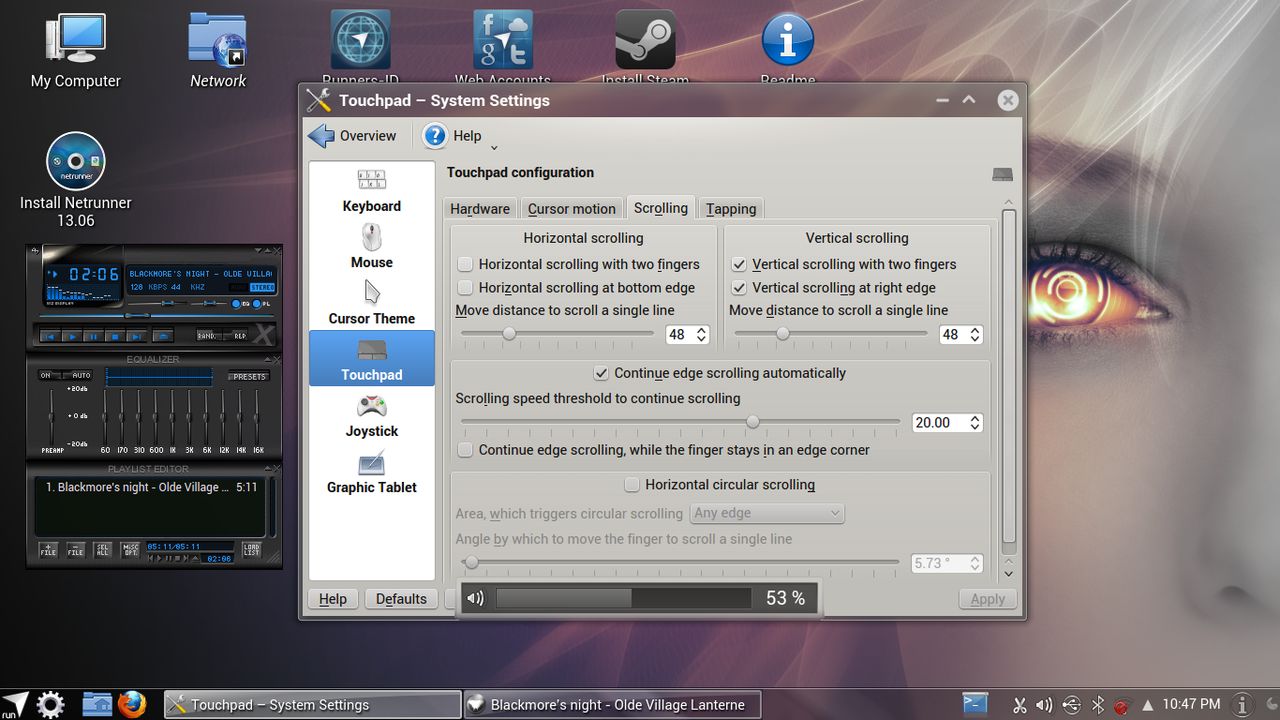1280x720 pixels.
Task: Enable Horizontal circular scrolling checkbox
Action: coord(632,485)
